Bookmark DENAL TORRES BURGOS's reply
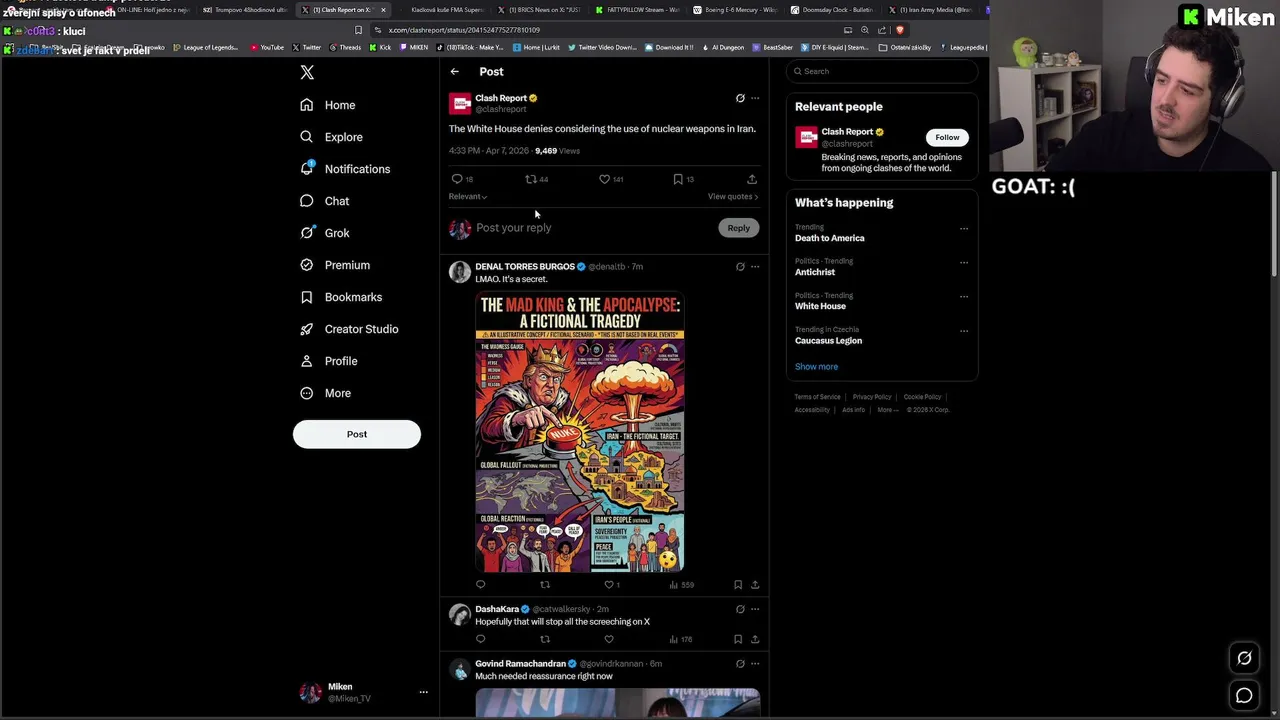Screen dimensions: 1280x720 (x=738, y=585)
